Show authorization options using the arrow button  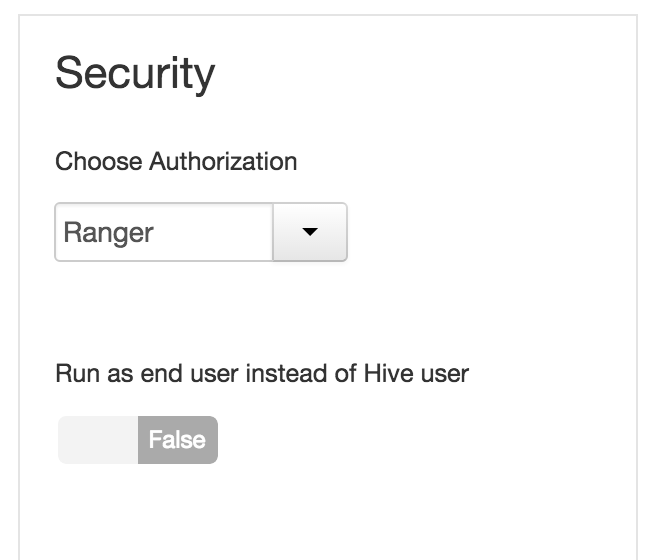(310, 232)
